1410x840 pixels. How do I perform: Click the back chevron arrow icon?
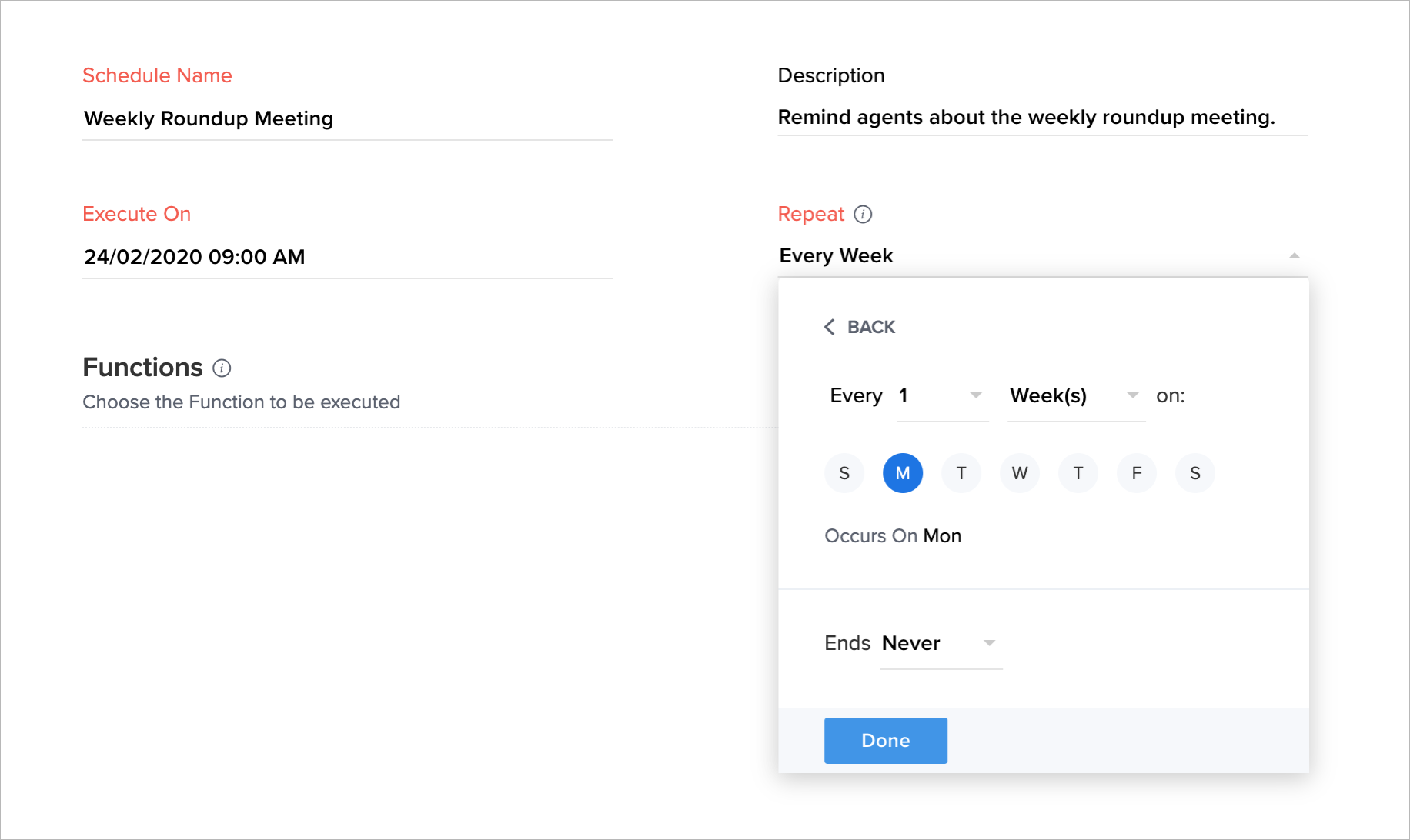(829, 327)
